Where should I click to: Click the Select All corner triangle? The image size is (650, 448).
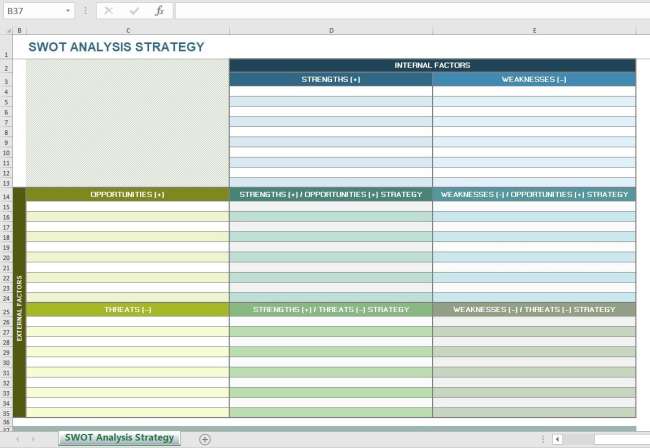[8, 31]
